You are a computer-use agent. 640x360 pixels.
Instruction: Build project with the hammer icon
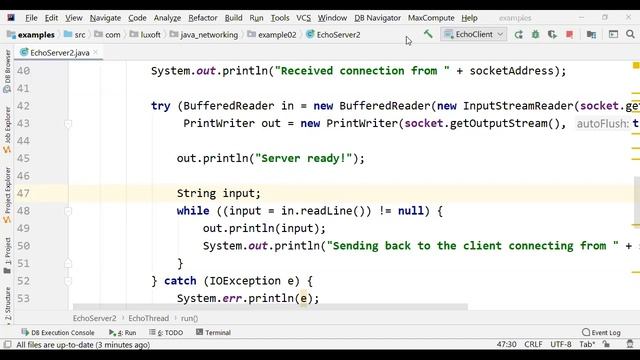pyautogui.click(x=428, y=34)
